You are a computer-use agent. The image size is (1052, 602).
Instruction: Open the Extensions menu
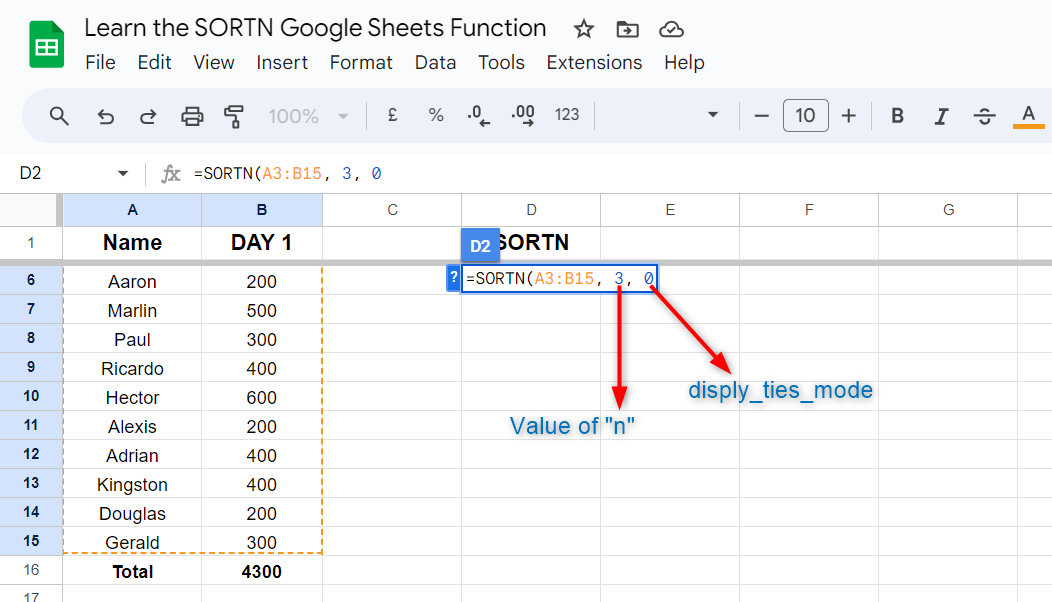[x=594, y=62]
